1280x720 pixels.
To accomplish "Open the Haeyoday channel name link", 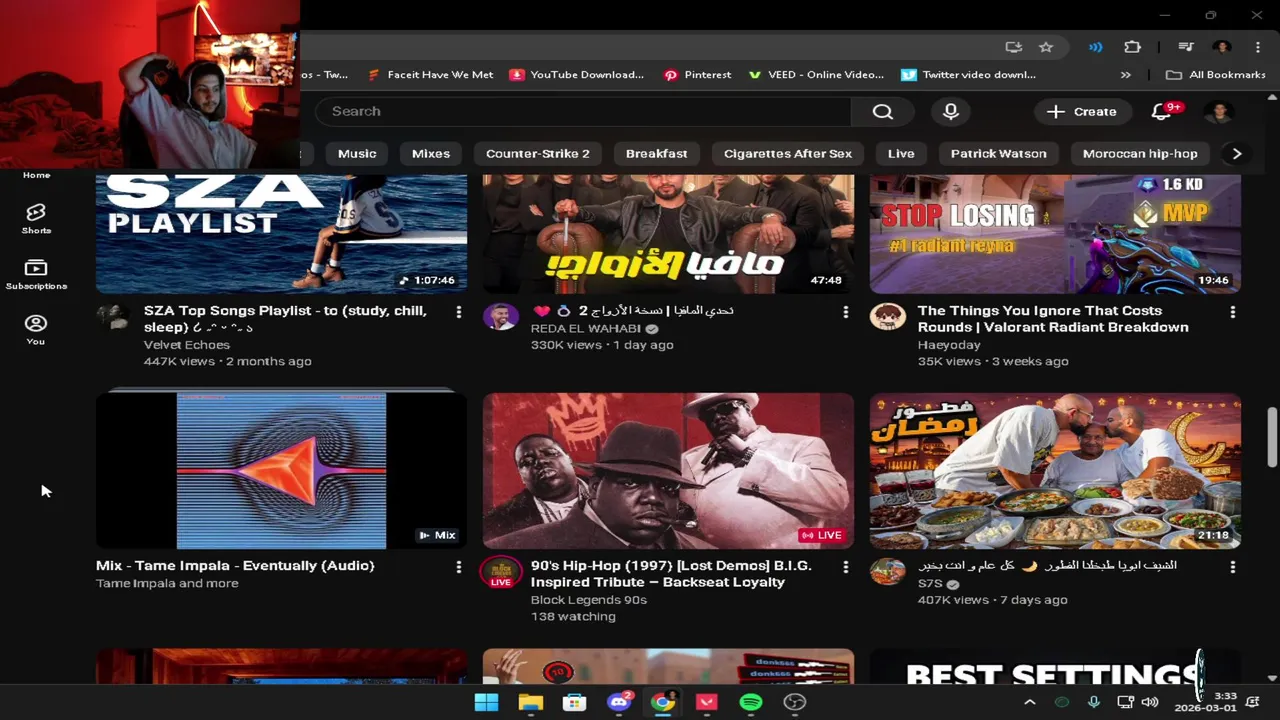I will pos(949,345).
